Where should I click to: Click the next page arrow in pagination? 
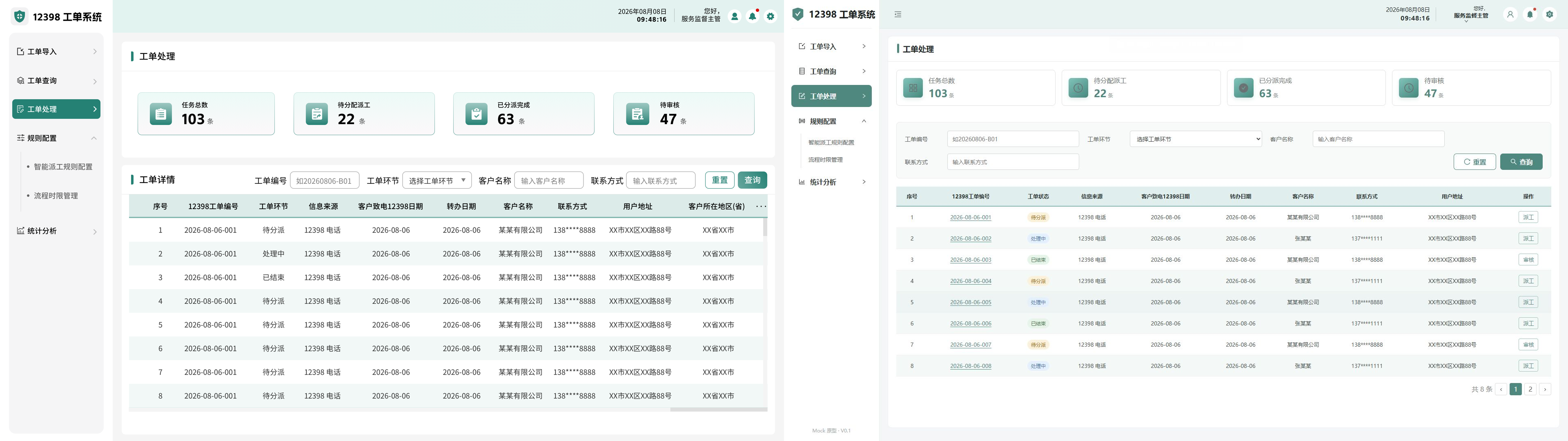click(x=1545, y=389)
